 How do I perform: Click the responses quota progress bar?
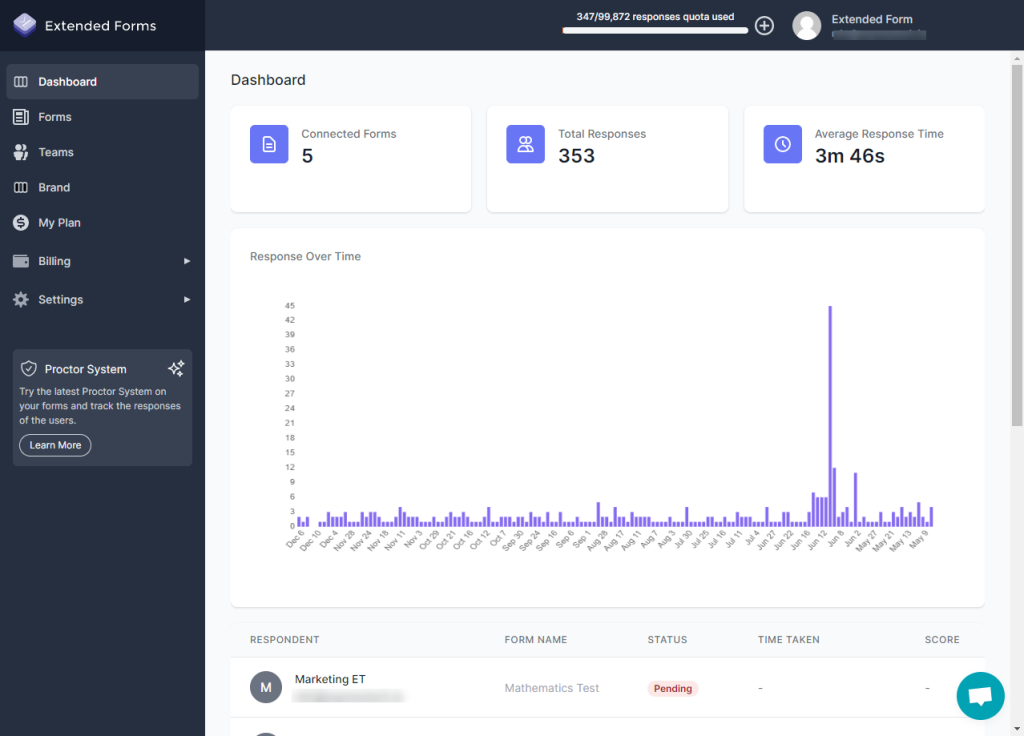tap(655, 31)
